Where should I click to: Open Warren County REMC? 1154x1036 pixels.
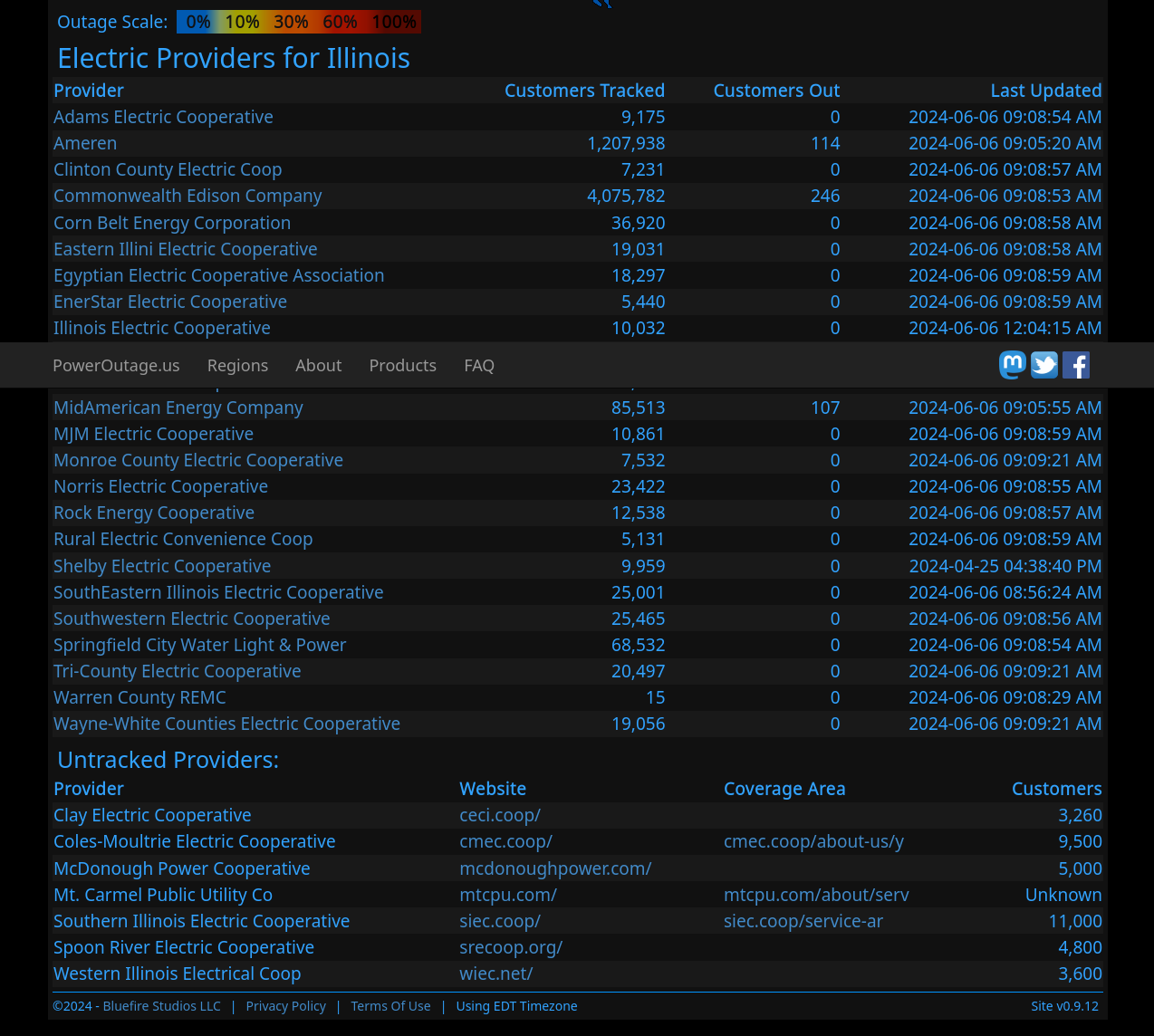point(140,697)
